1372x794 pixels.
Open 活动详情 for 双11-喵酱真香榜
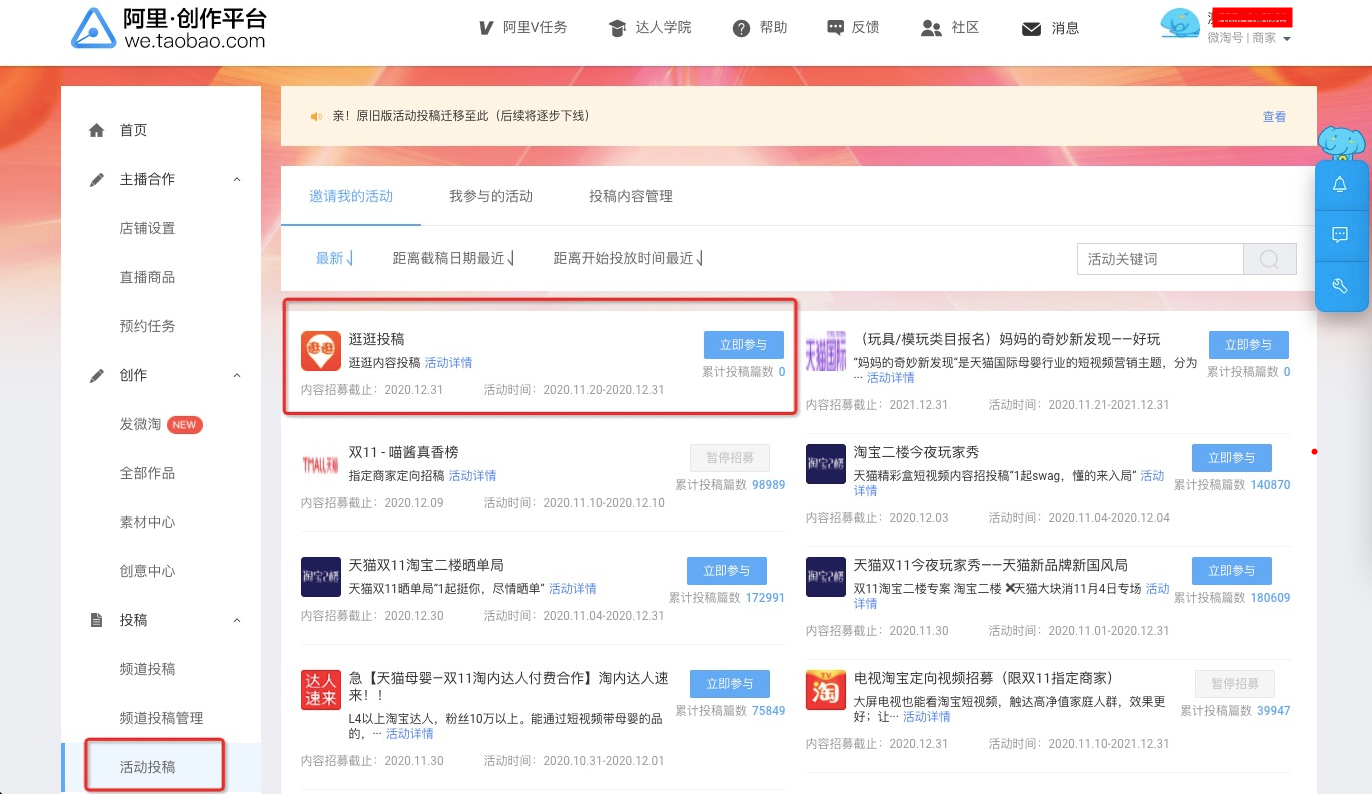point(472,476)
